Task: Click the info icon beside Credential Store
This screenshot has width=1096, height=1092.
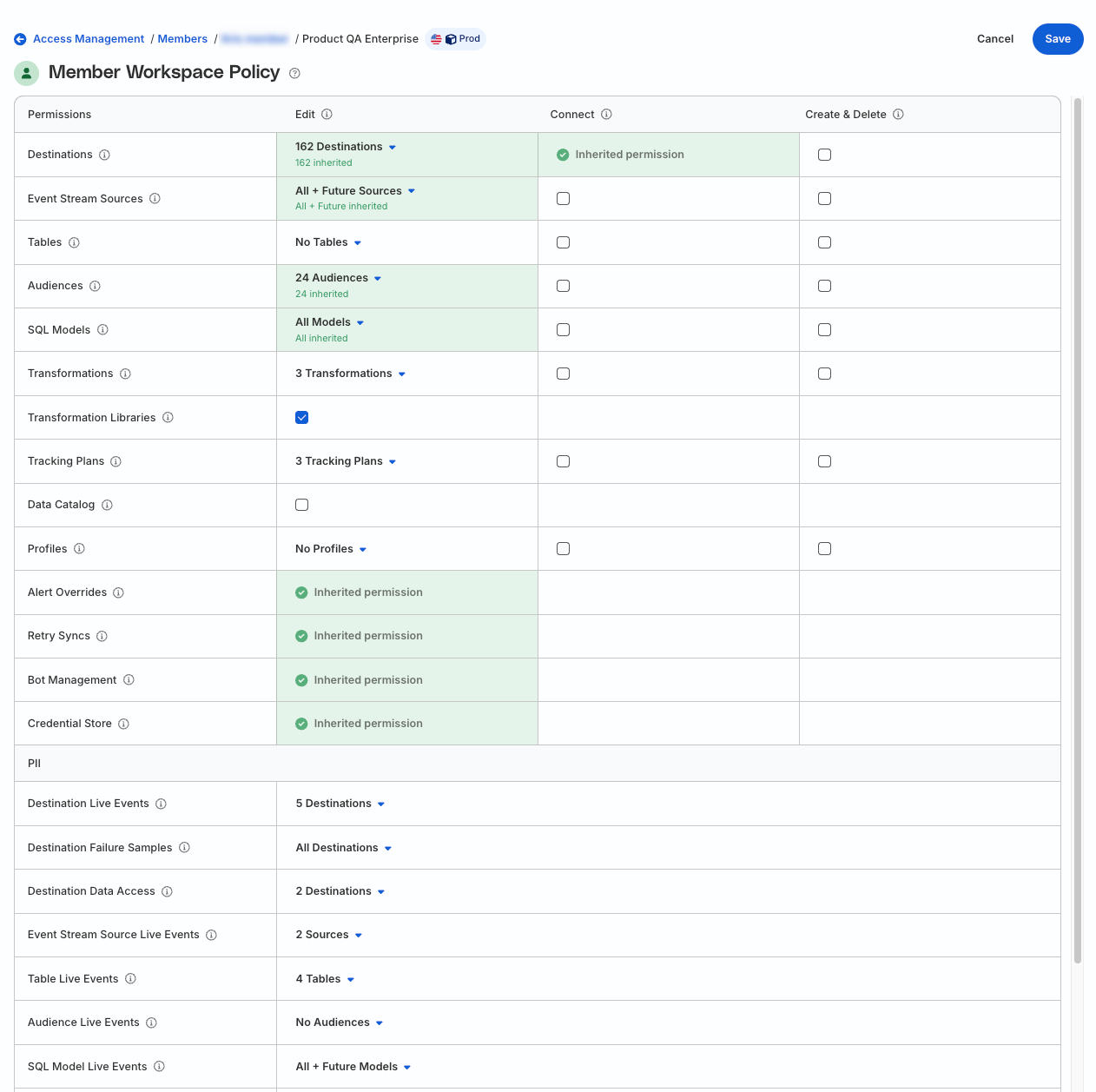Action: pyautogui.click(x=123, y=724)
